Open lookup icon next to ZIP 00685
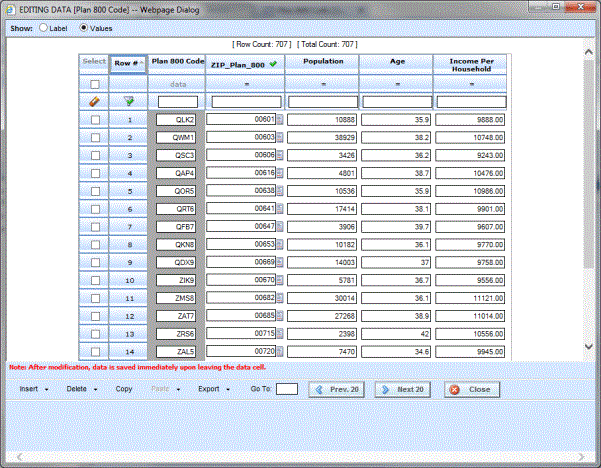The width and height of the screenshot is (601, 468). tap(280, 316)
